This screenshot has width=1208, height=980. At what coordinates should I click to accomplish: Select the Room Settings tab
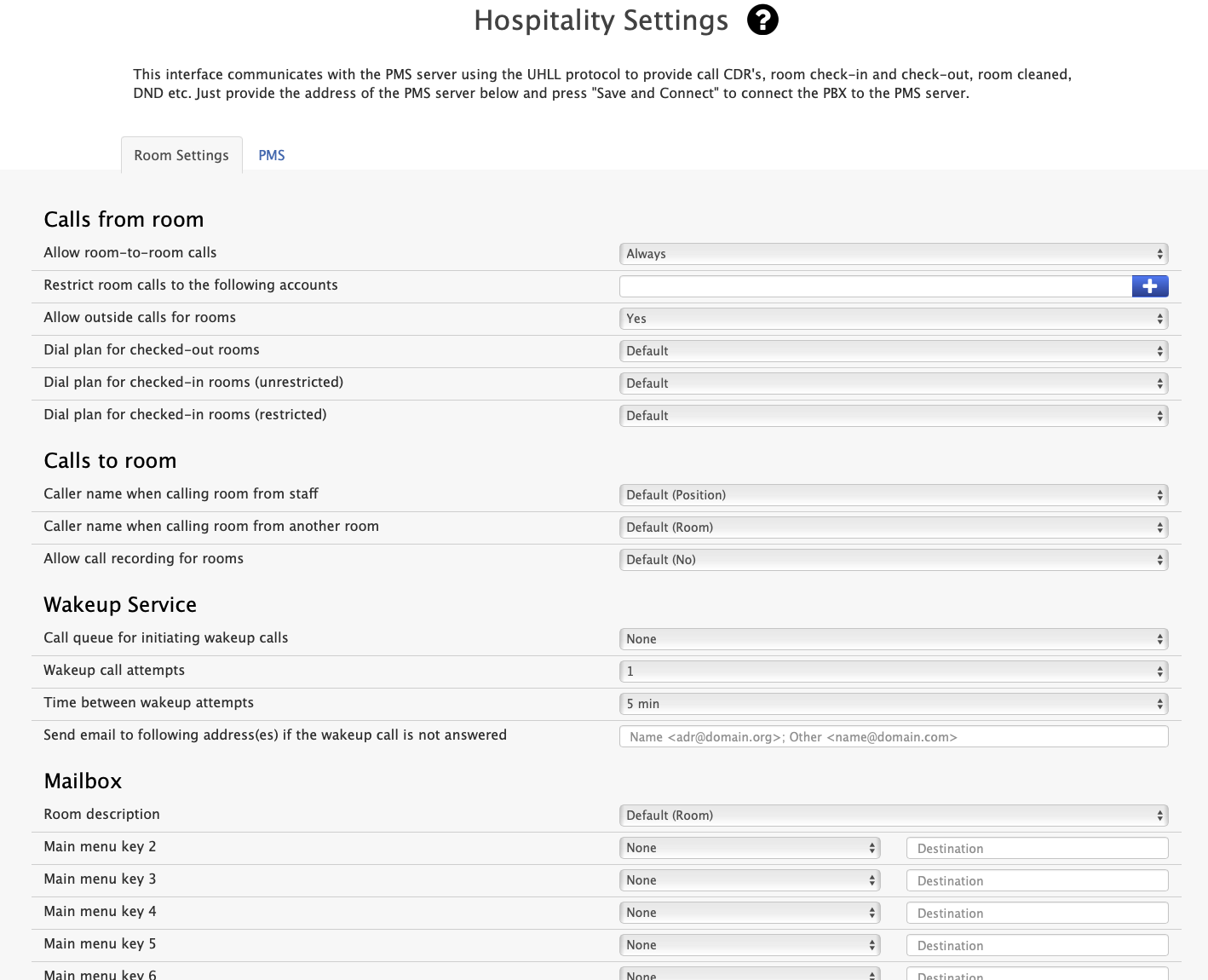pyautogui.click(x=181, y=155)
